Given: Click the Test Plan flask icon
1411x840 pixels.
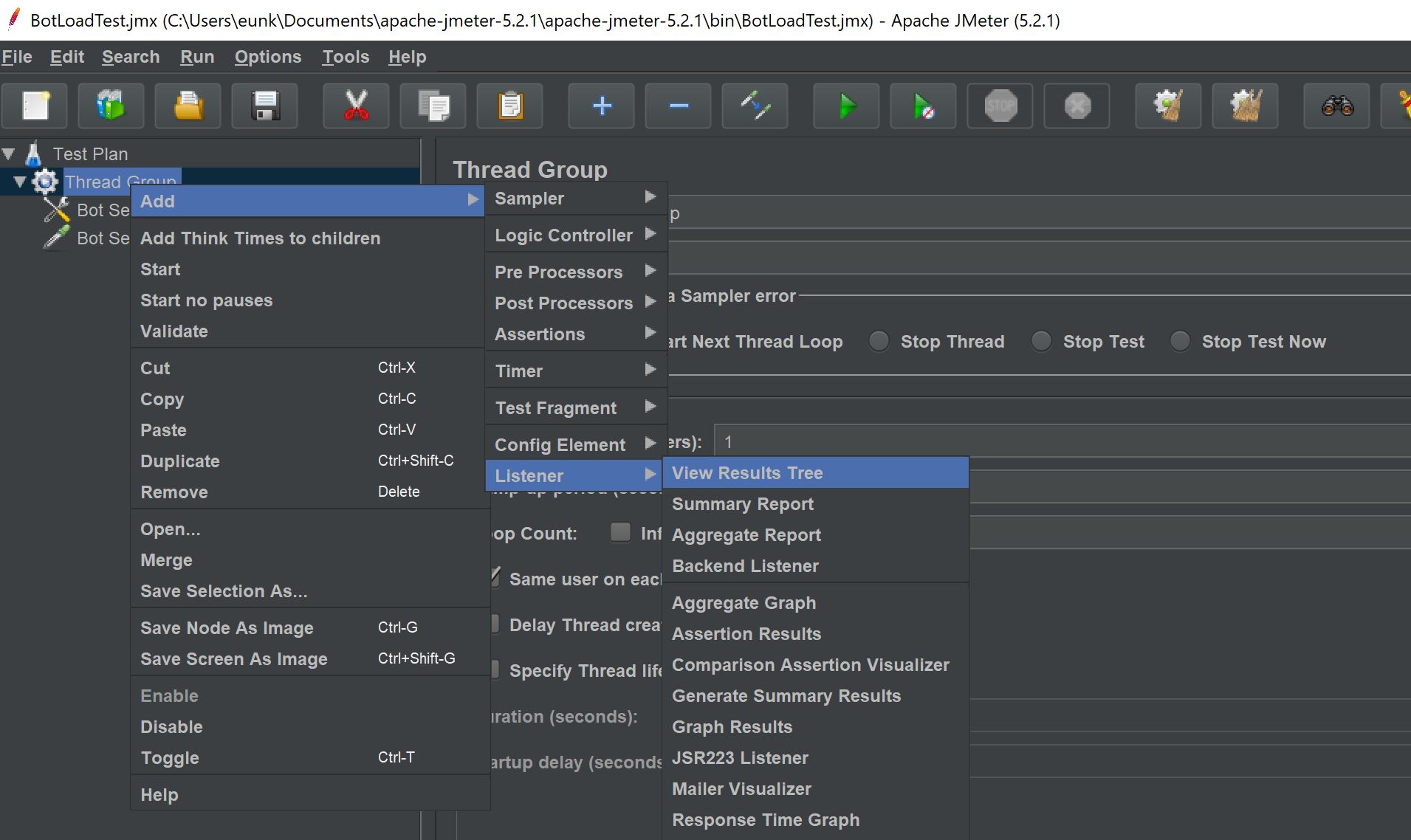Looking at the screenshot, I should coord(33,154).
